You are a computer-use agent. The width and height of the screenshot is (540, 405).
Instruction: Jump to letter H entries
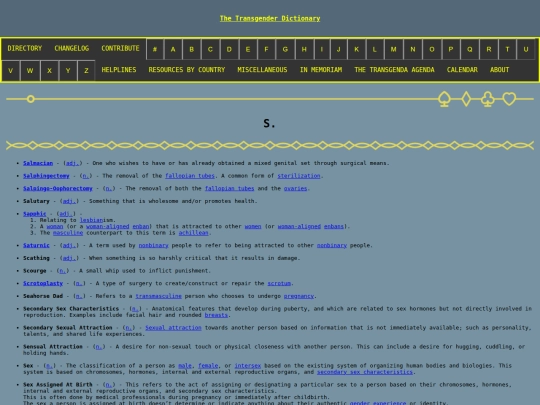[x=304, y=49]
